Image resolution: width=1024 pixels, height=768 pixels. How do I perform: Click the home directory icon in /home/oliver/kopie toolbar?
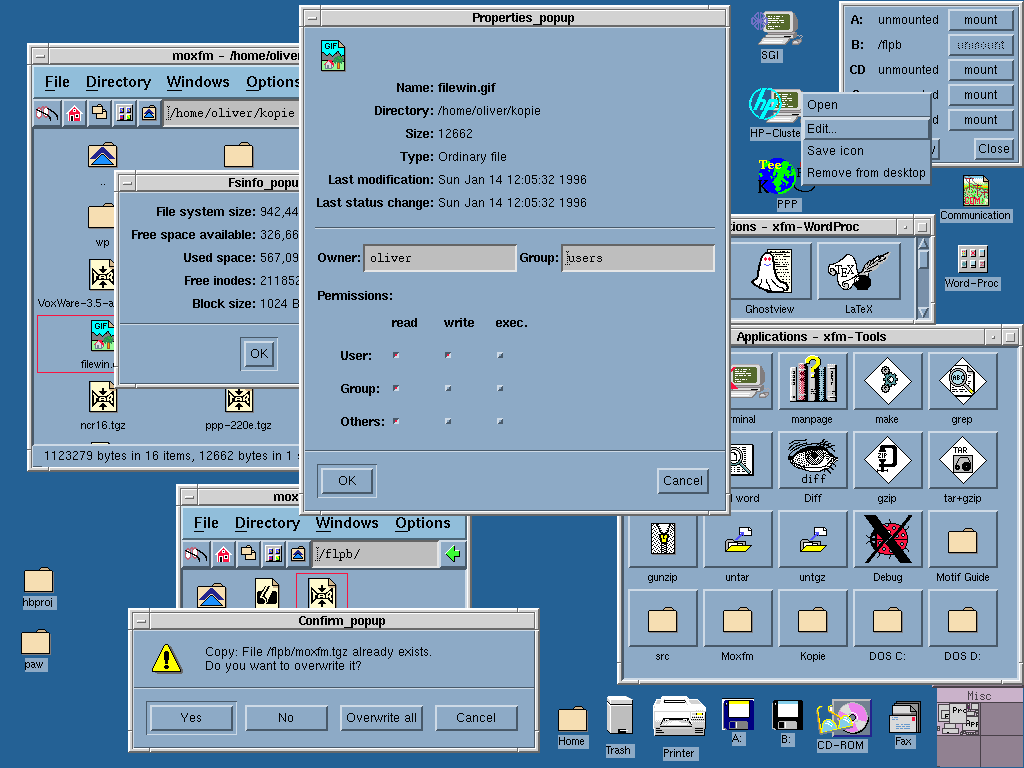74,113
